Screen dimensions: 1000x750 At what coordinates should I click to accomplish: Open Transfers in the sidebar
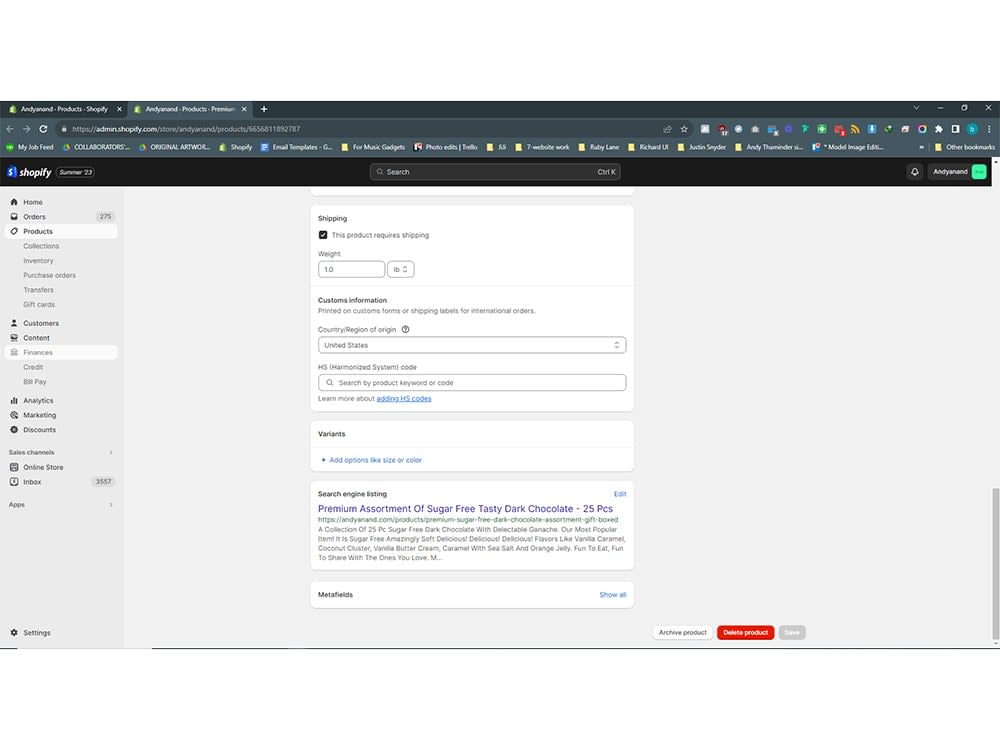pos(38,290)
